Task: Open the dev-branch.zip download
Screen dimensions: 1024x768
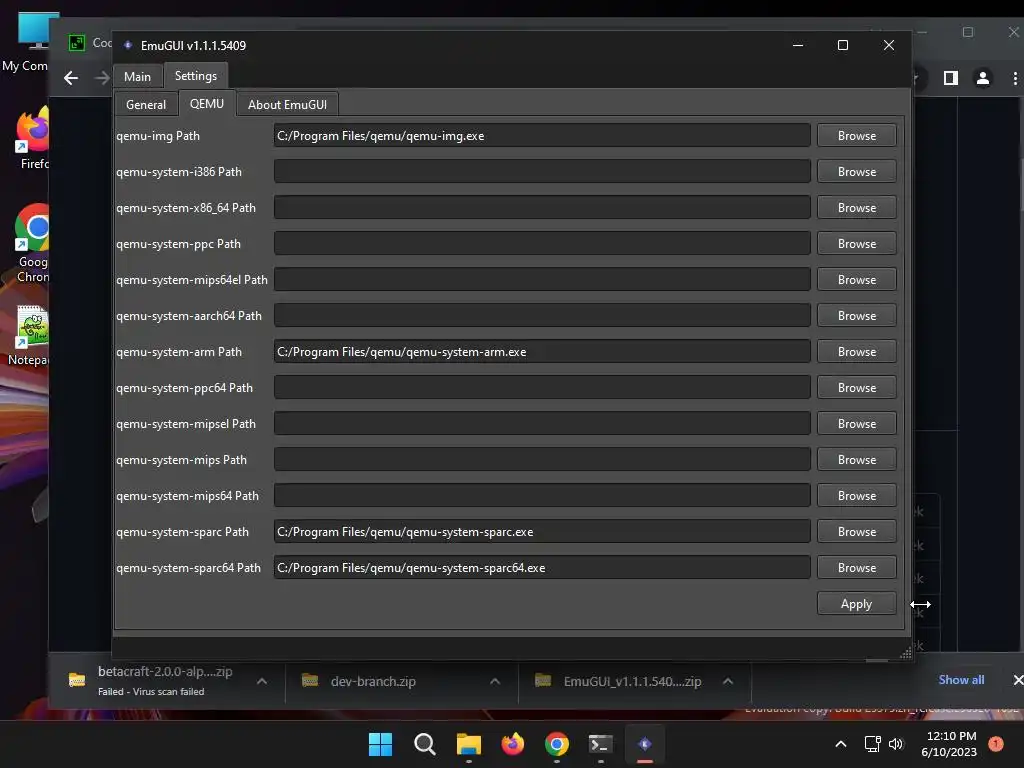Action: click(373, 681)
